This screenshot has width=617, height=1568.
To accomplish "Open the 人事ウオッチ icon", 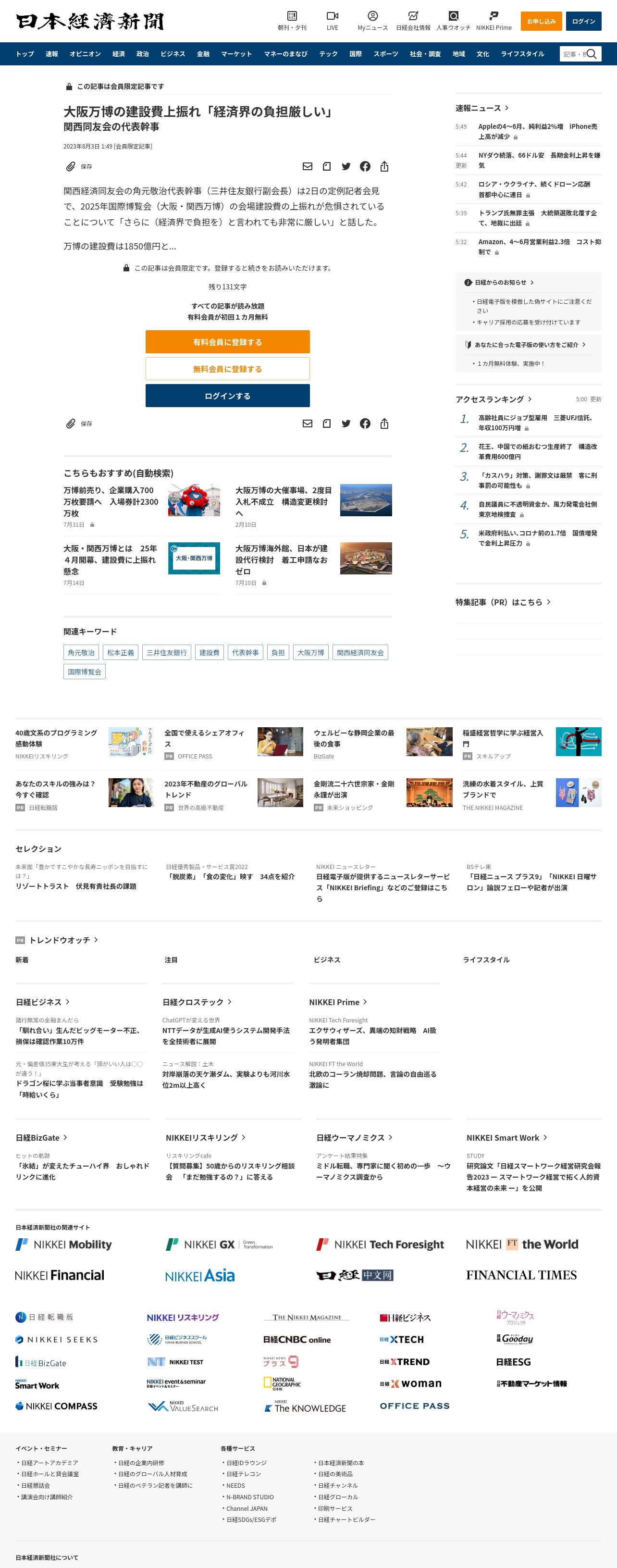I will pyautogui.click(x=453, y=16).
